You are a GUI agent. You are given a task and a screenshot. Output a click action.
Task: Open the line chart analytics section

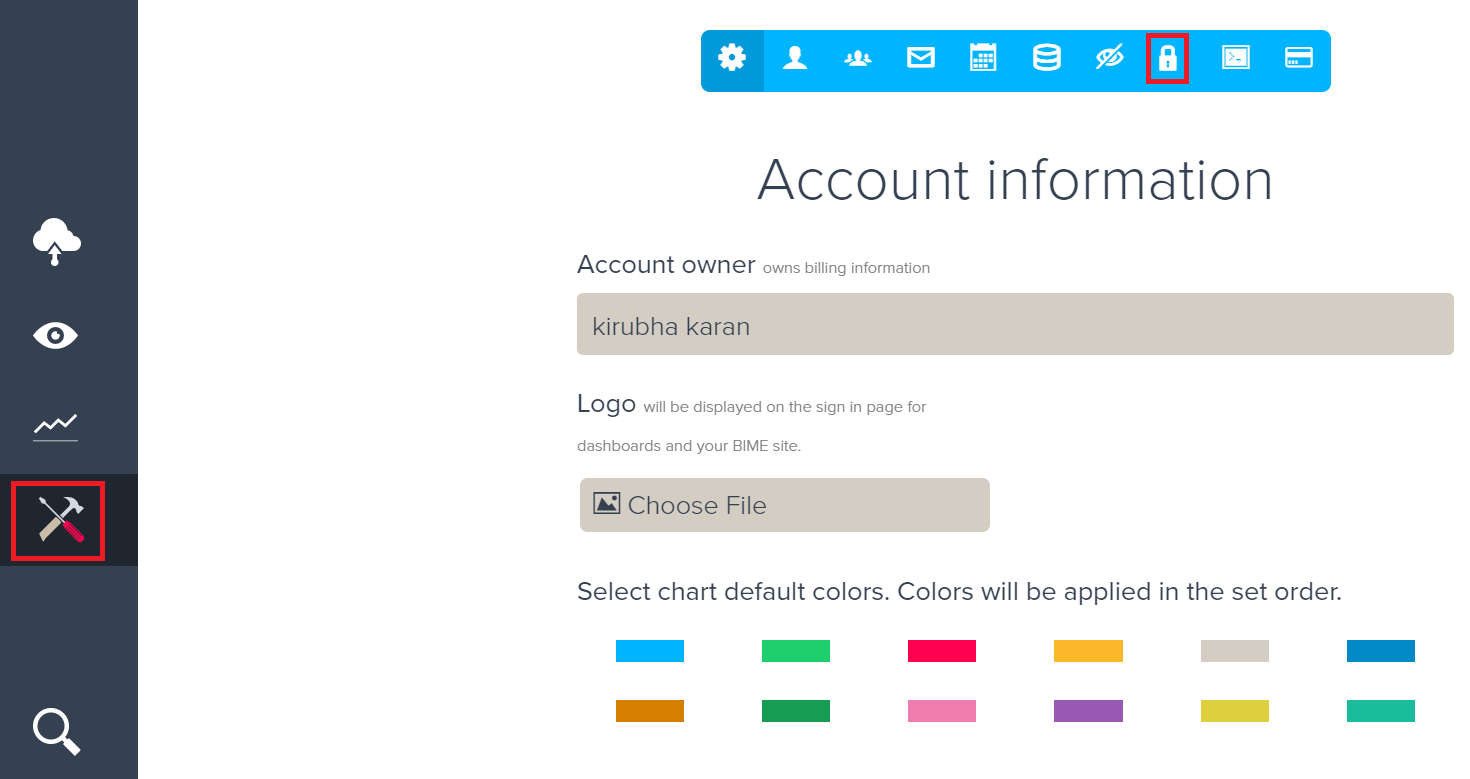56,427
